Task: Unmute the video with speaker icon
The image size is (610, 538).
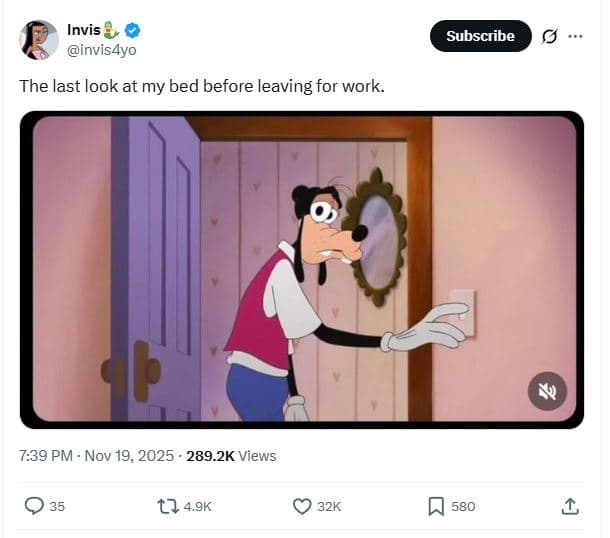Action: tap(547, 392)
